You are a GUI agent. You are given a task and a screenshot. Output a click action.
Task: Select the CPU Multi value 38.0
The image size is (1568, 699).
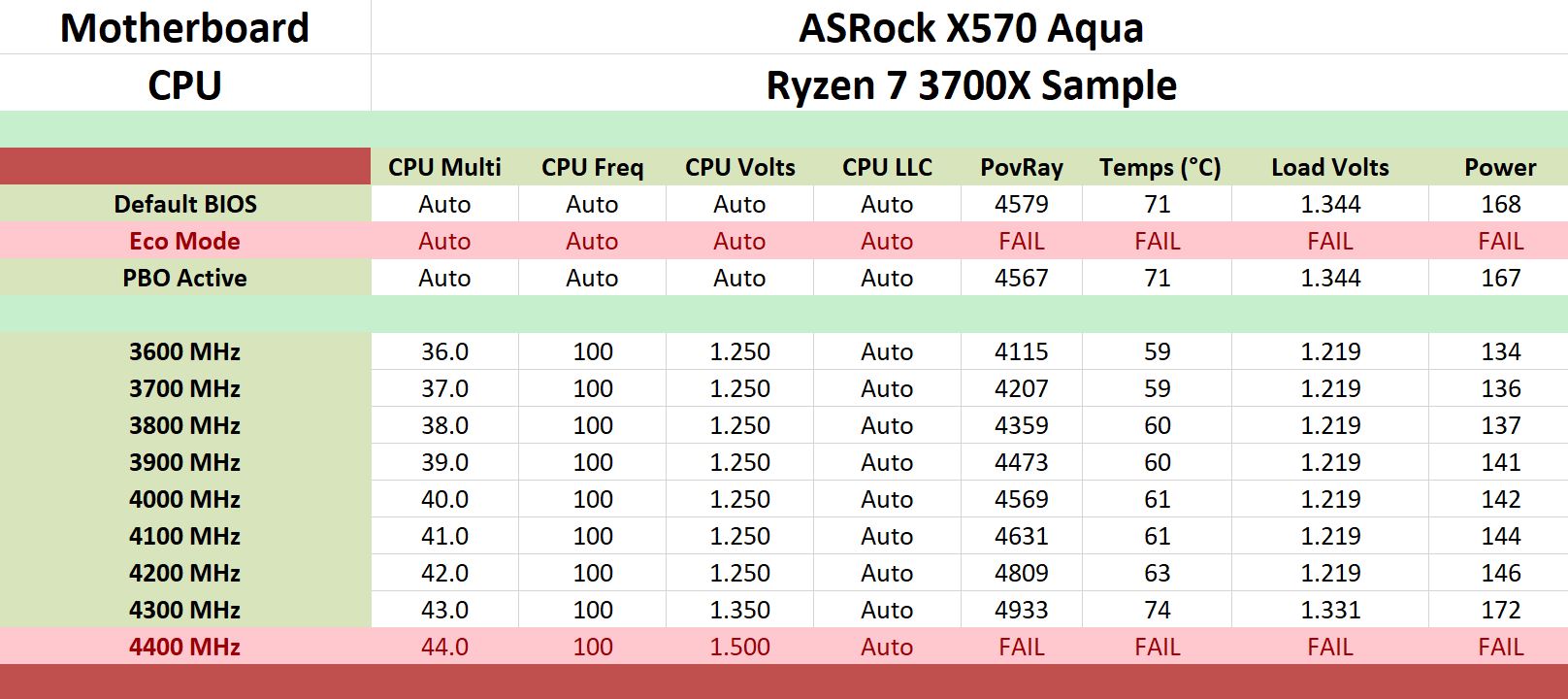[x=444, y=425]
